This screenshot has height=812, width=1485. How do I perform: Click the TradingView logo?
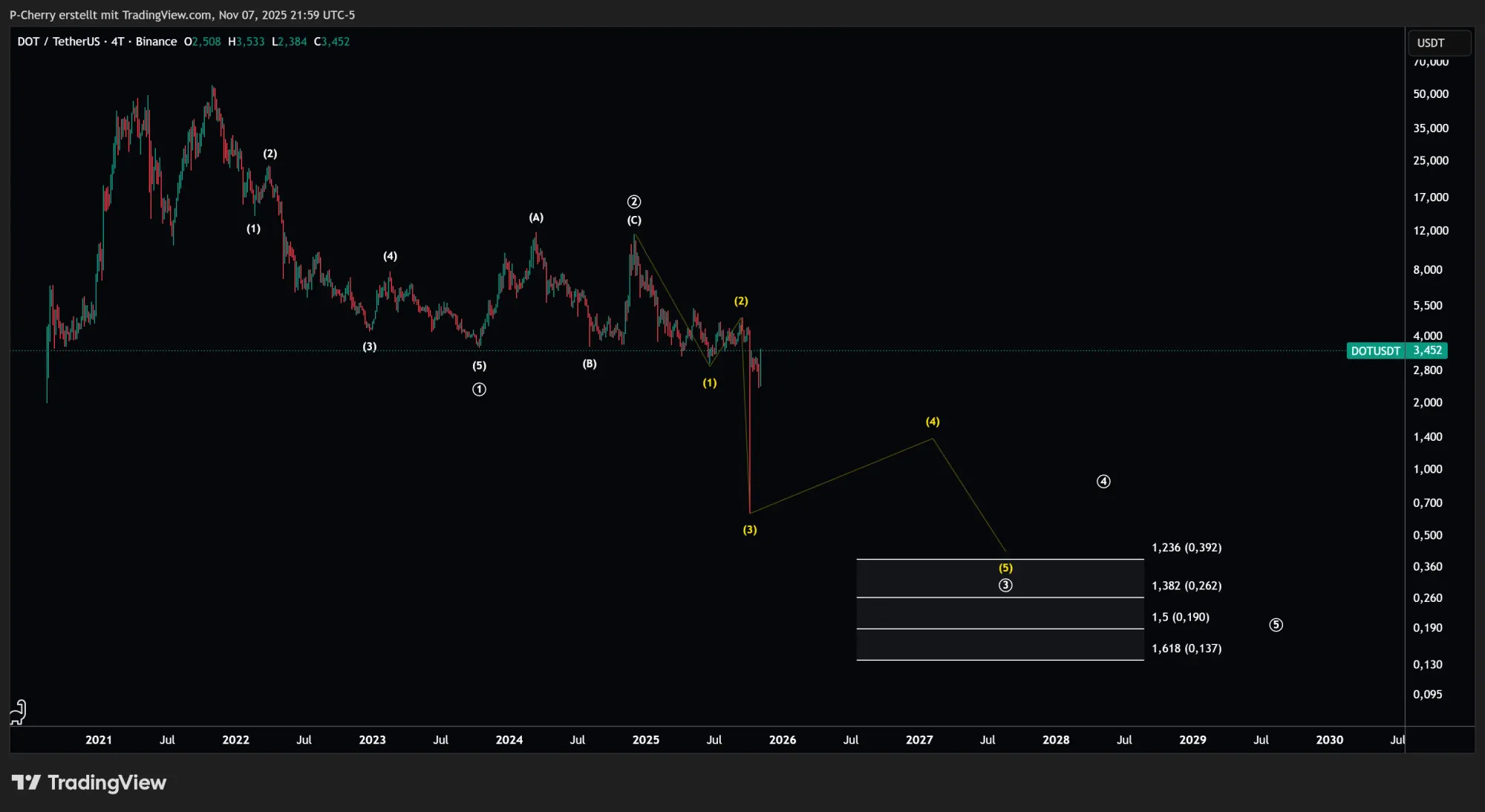pos(89,782)
